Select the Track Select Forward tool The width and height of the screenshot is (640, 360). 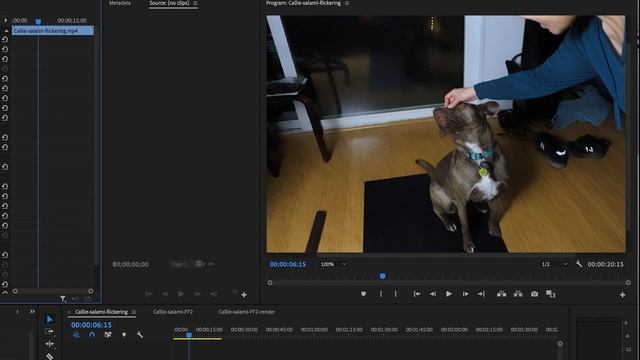49,331
